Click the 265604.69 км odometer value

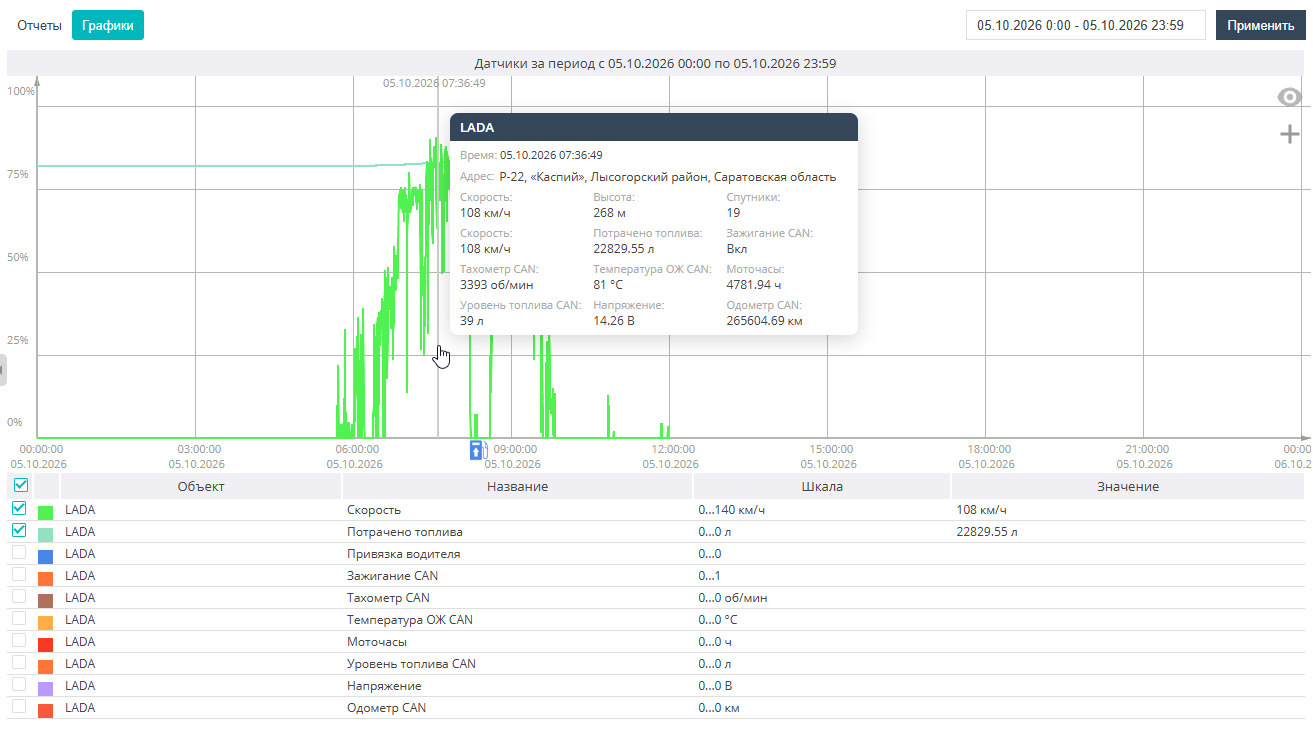[765, 321]
